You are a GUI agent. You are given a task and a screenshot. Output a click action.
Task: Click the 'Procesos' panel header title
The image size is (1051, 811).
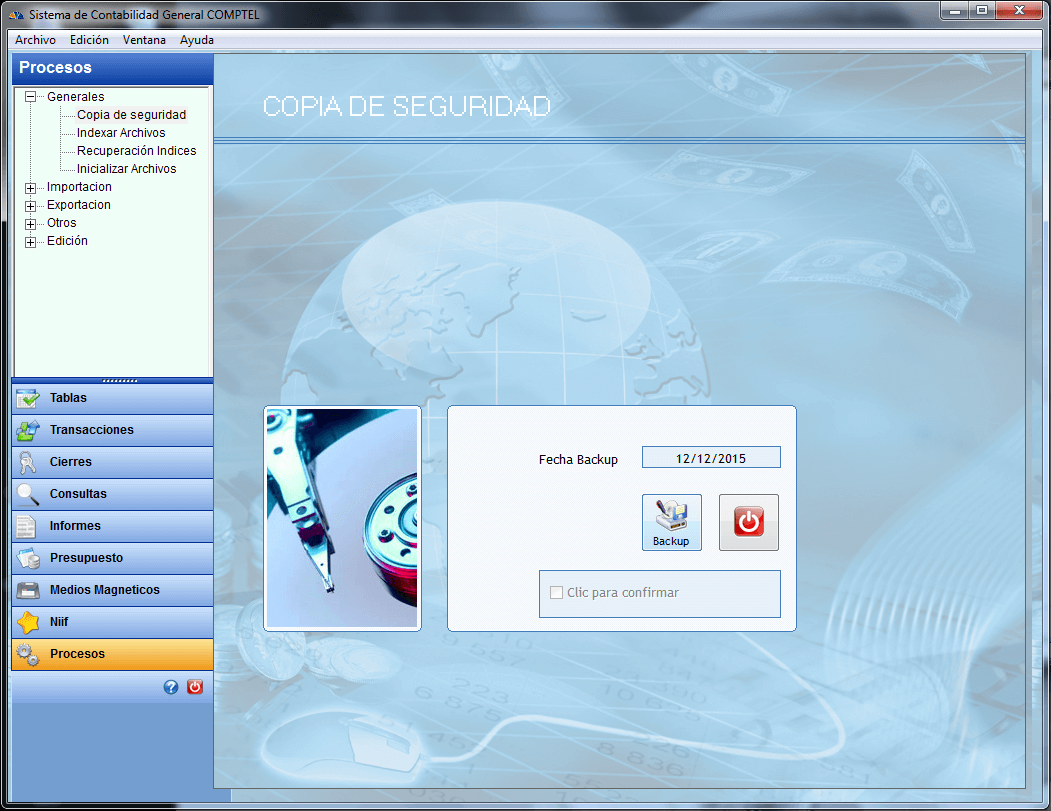[56, 68]
